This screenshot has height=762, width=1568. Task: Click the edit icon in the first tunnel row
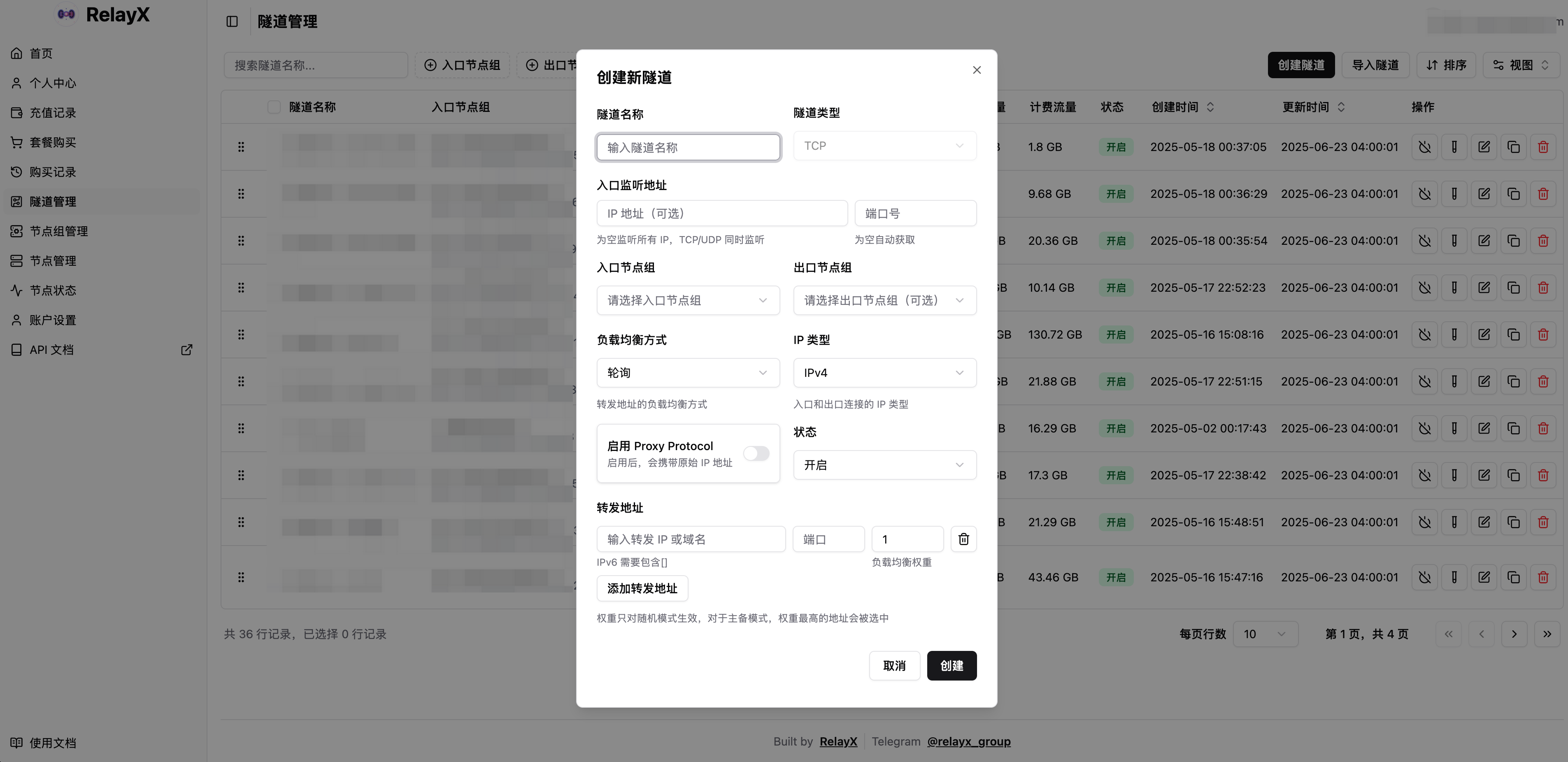1483,147
